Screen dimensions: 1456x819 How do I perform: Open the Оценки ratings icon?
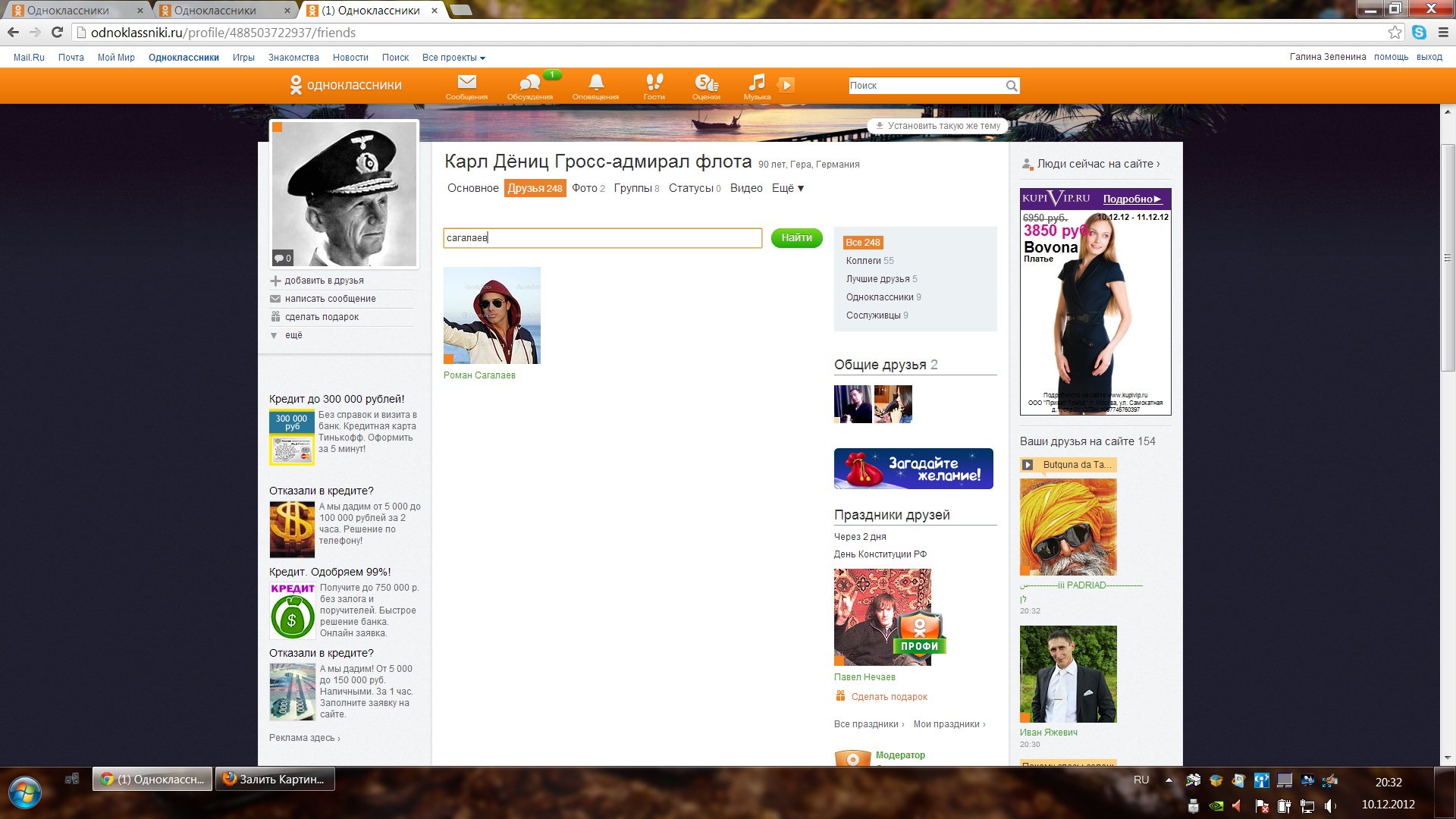[706, 83]
